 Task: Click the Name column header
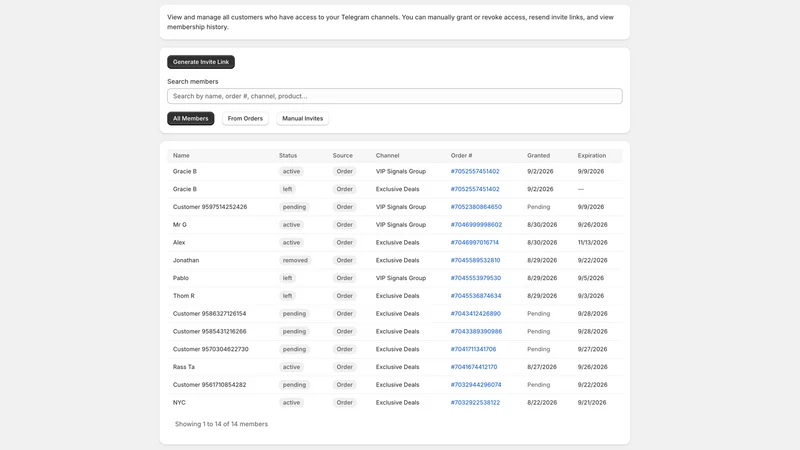181,156
